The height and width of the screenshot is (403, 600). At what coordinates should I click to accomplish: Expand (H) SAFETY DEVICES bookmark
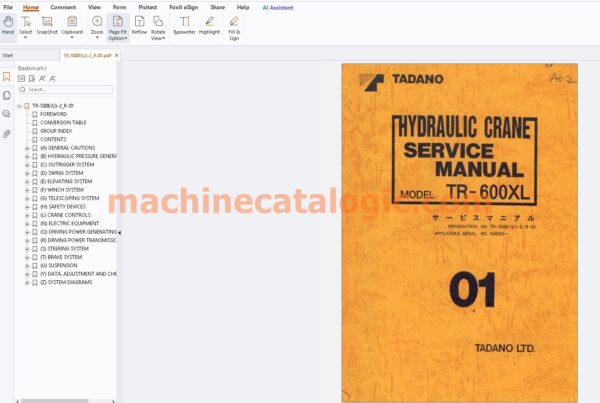27,207
